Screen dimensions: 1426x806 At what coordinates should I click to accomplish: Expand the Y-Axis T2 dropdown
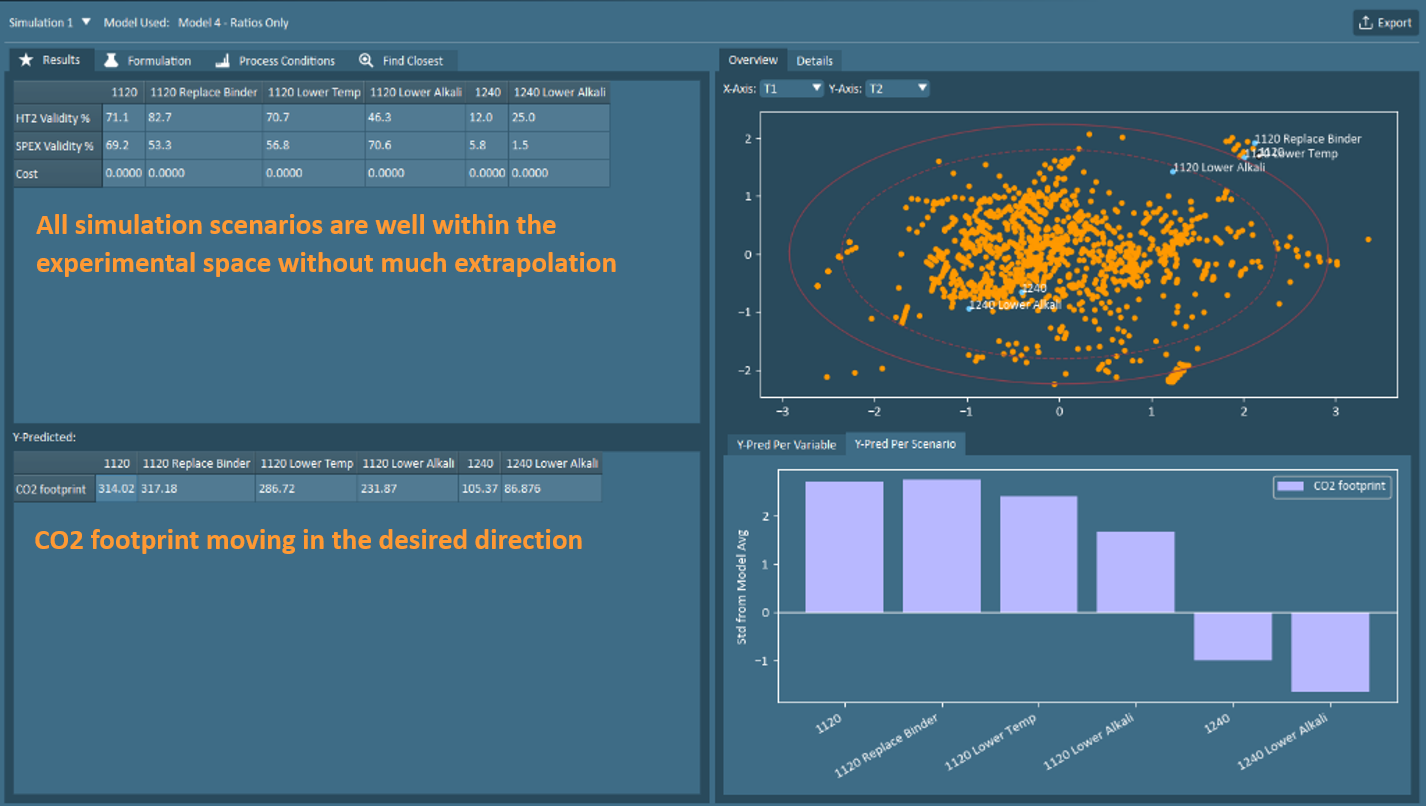(x=897, y=89)
